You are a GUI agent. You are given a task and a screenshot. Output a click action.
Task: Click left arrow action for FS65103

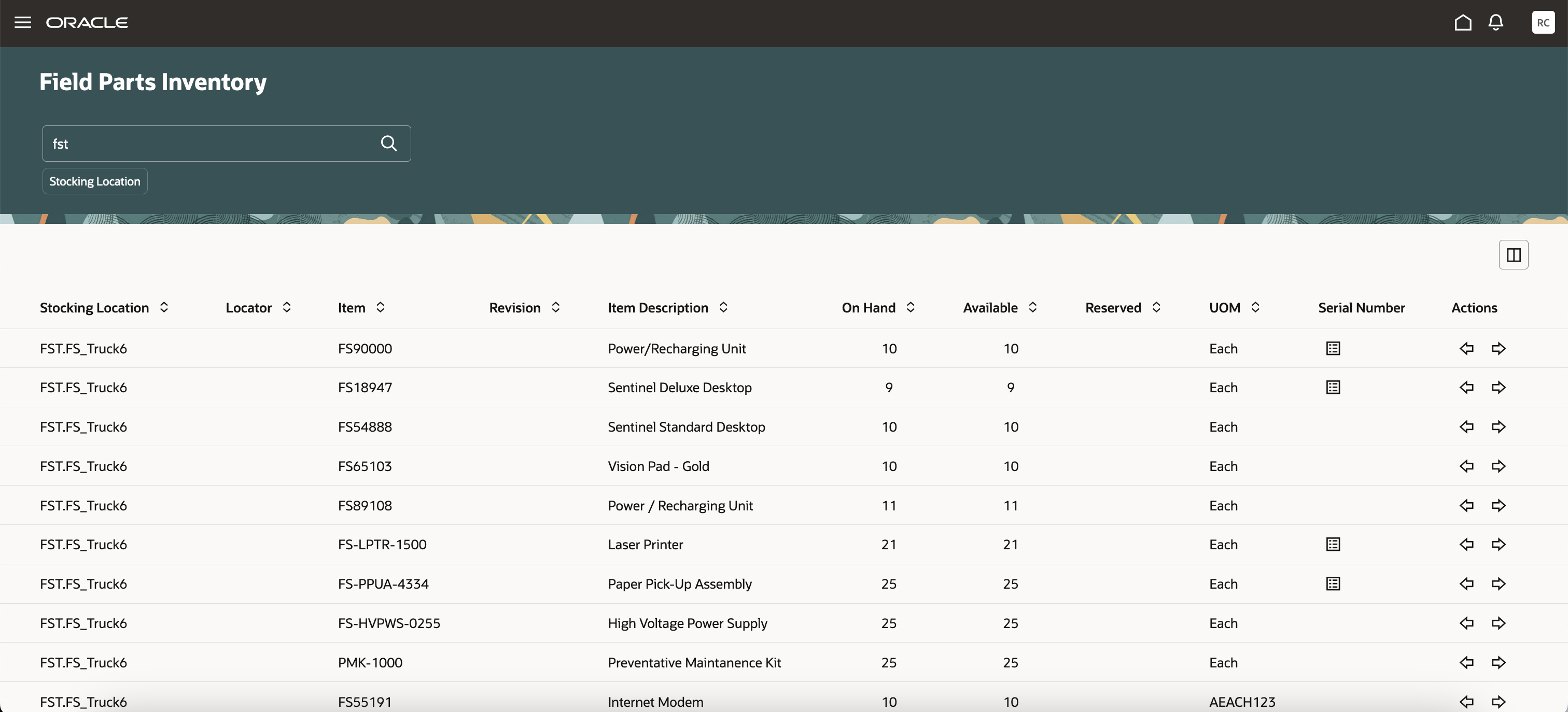tap(1466, 466)
